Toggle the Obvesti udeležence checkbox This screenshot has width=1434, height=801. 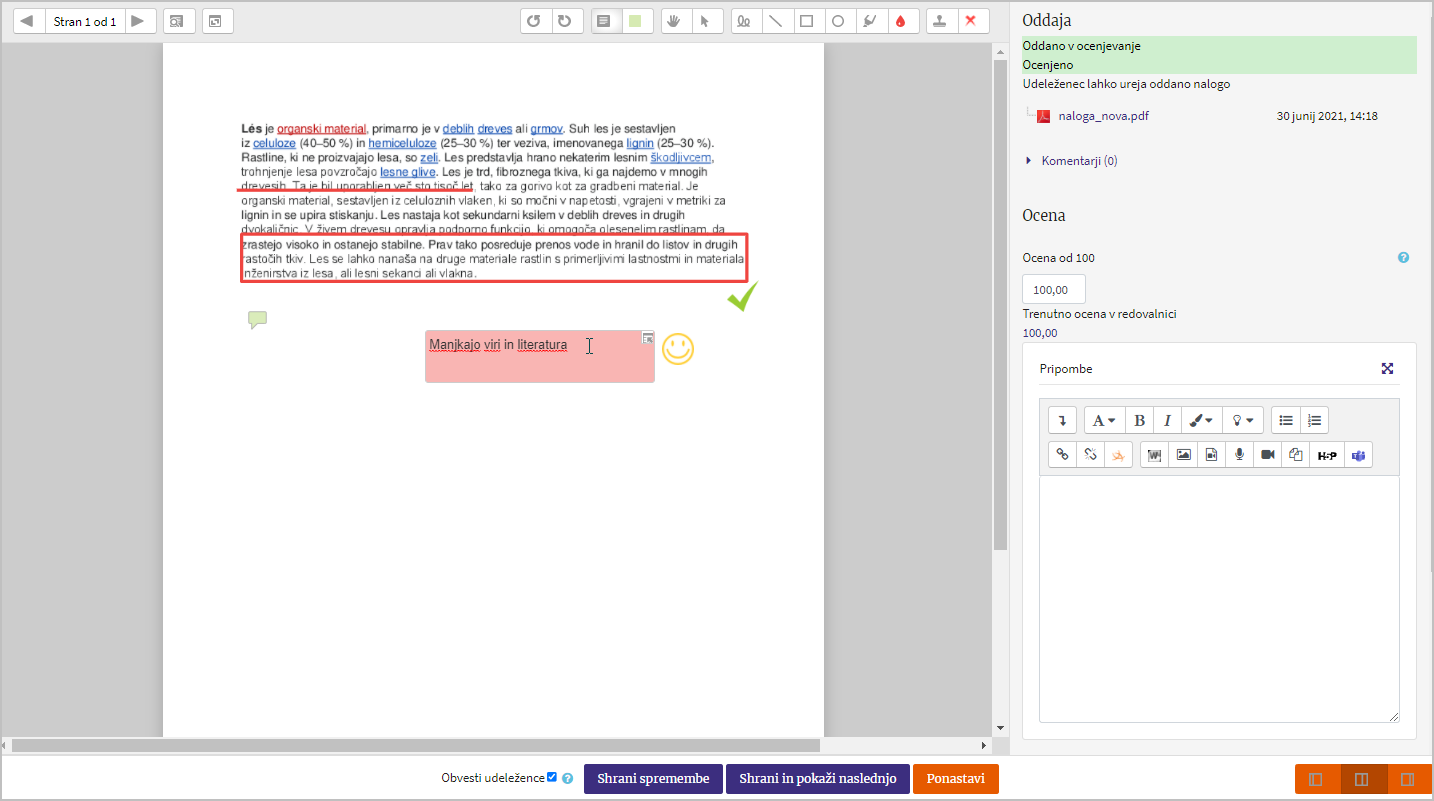click(552, 777)
